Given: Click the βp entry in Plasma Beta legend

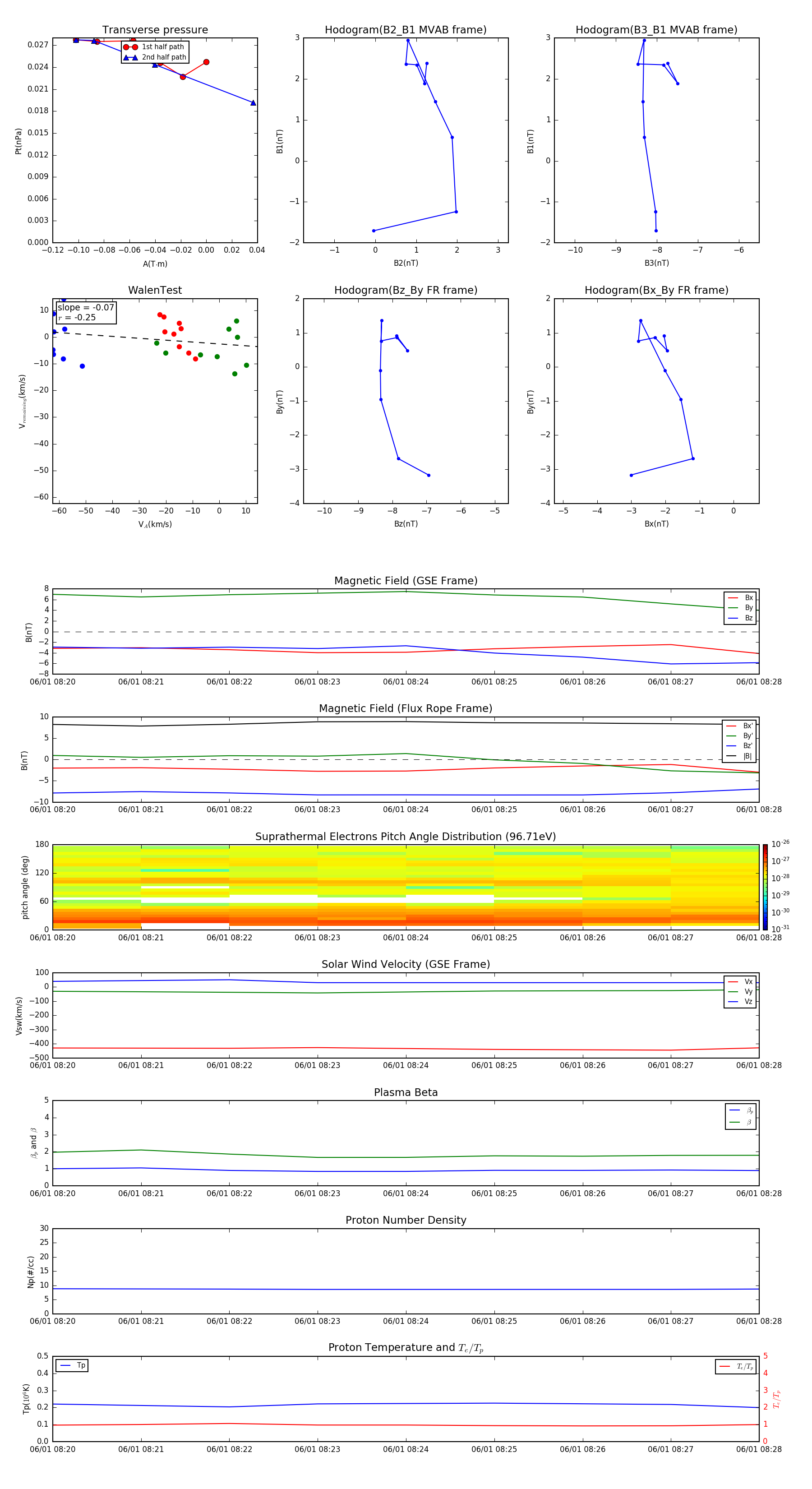Looking at the screenshot, I should click(741, 1110).
